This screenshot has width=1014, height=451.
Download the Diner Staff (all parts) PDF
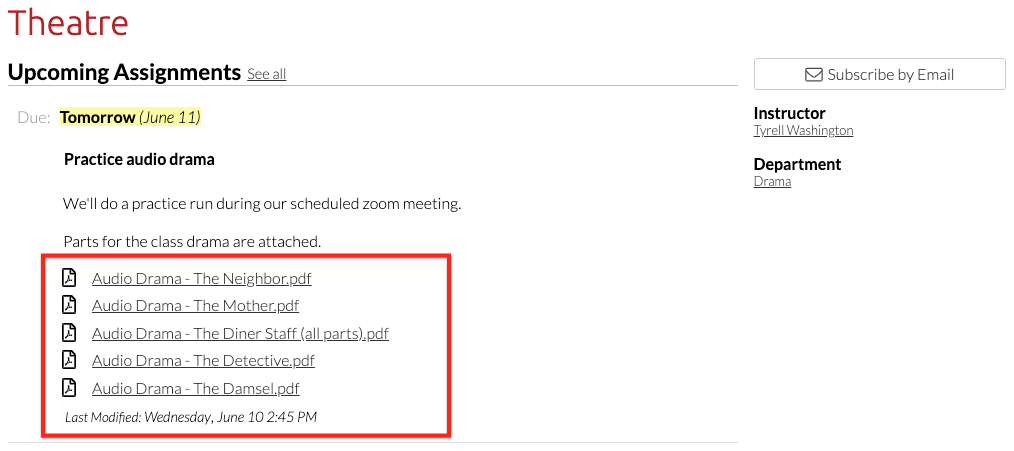pos(240,334)
